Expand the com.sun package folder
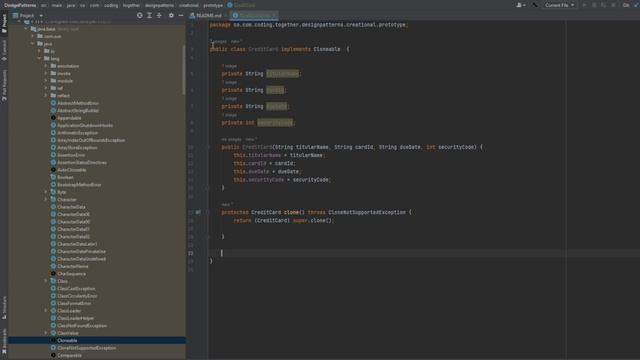The width and height of the screenshot is (640, 360). [33, 36]
